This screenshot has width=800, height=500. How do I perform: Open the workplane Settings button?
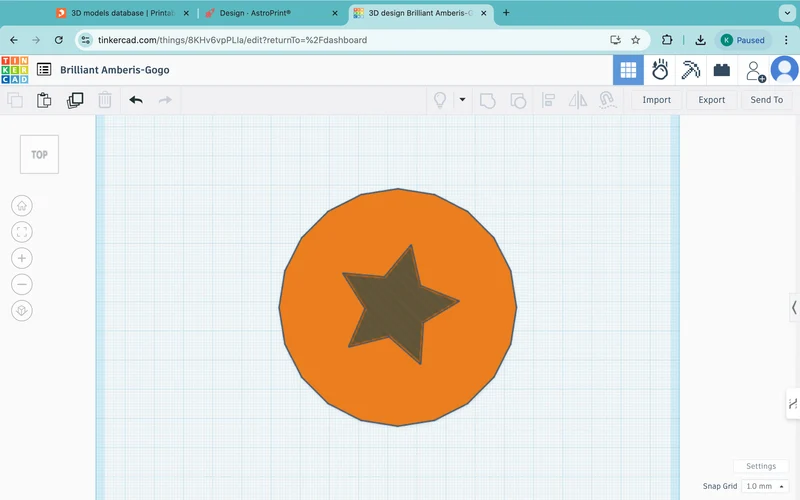[x=761, y=466]
